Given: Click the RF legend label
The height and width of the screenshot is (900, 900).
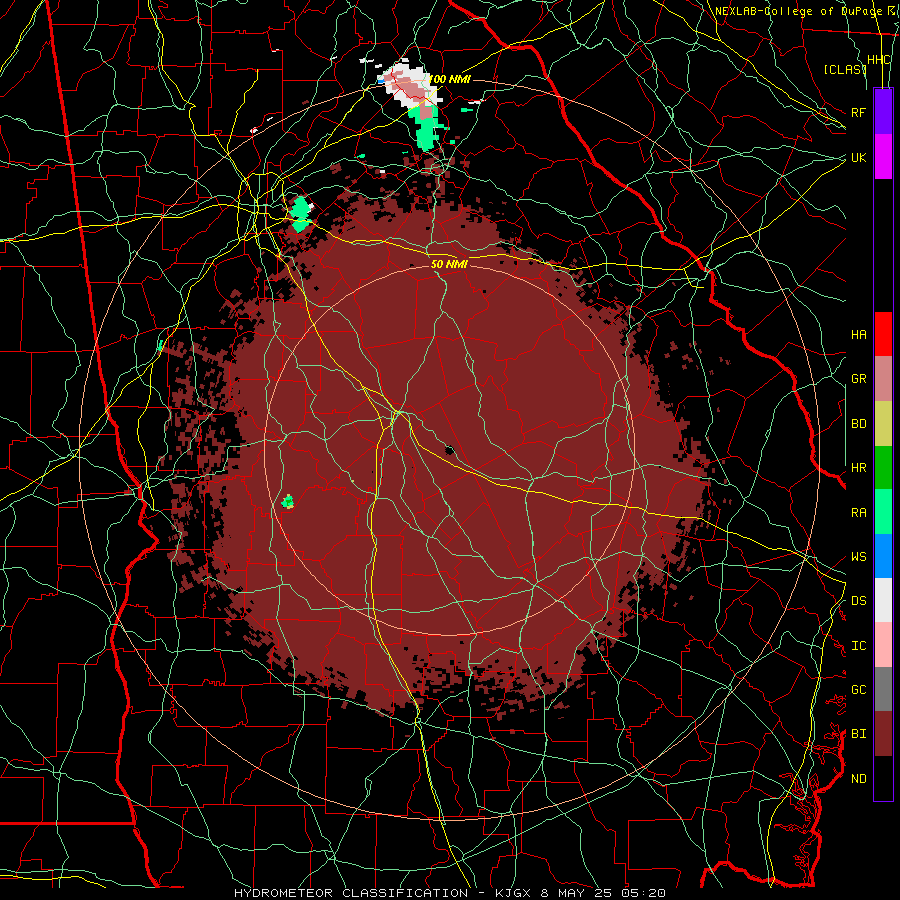Looking at the screenshot, I should tap(858, 112).
